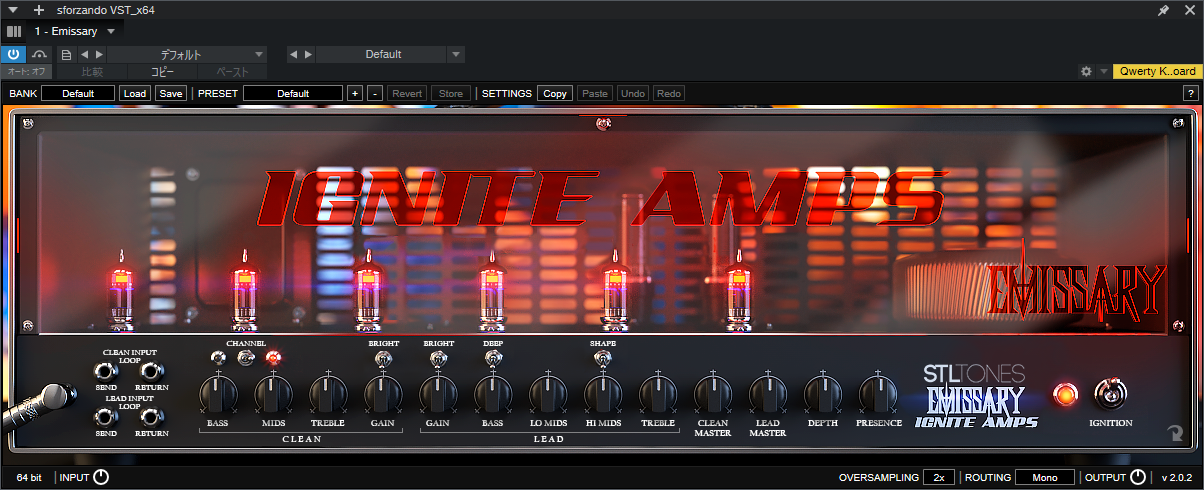The height and width of the screenshot is (490, 1204).
Task: Click the Lo Mids knob
Action: point(548,392)
